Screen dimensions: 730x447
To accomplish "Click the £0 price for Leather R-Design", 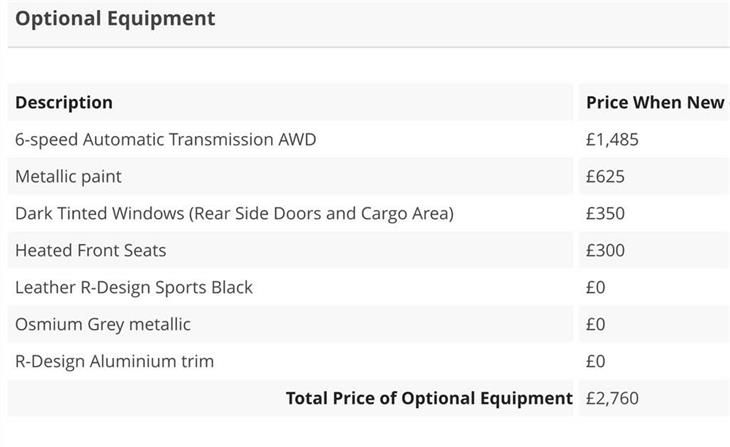I will (596, 287).
